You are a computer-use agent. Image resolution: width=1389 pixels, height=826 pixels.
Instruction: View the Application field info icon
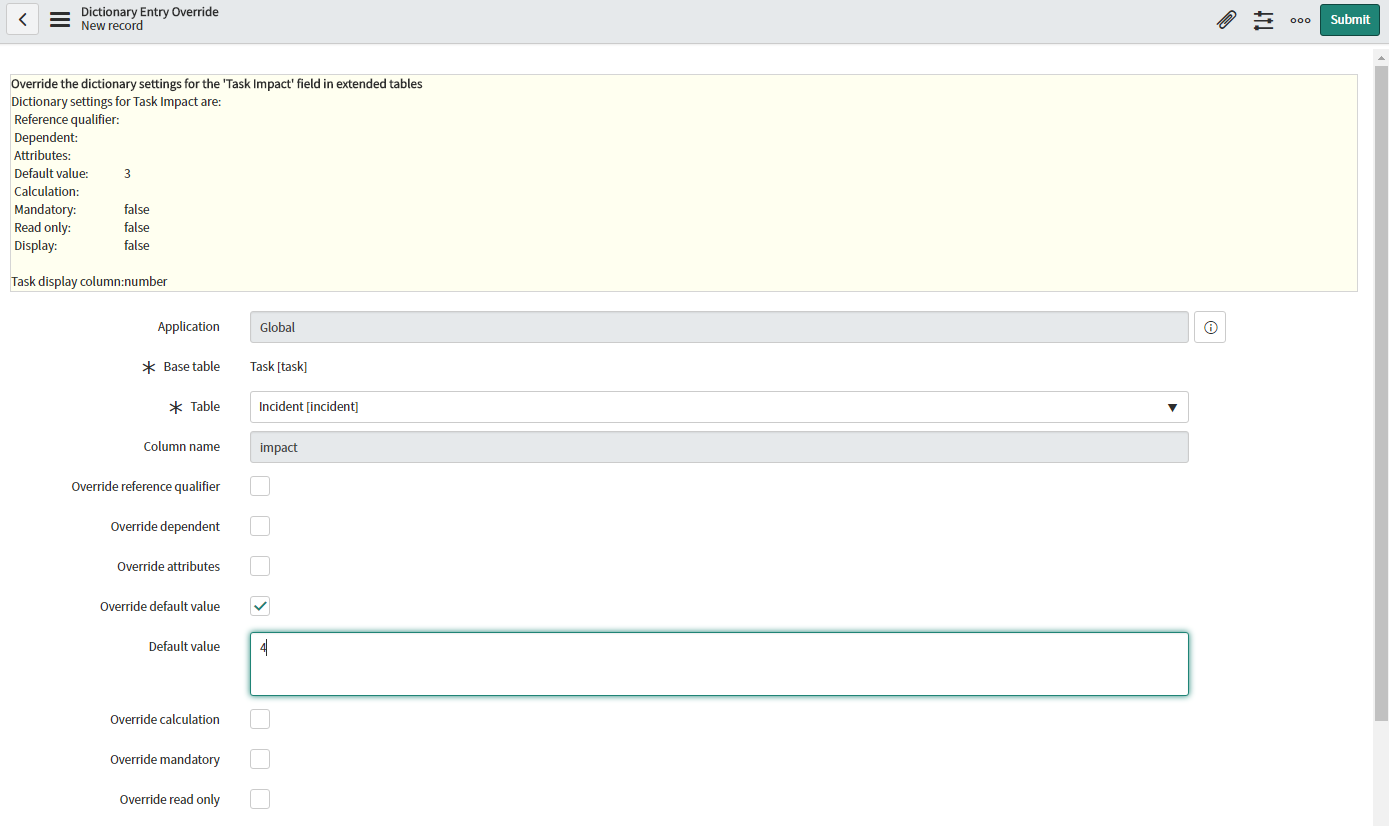click(x=1210, y=327)
